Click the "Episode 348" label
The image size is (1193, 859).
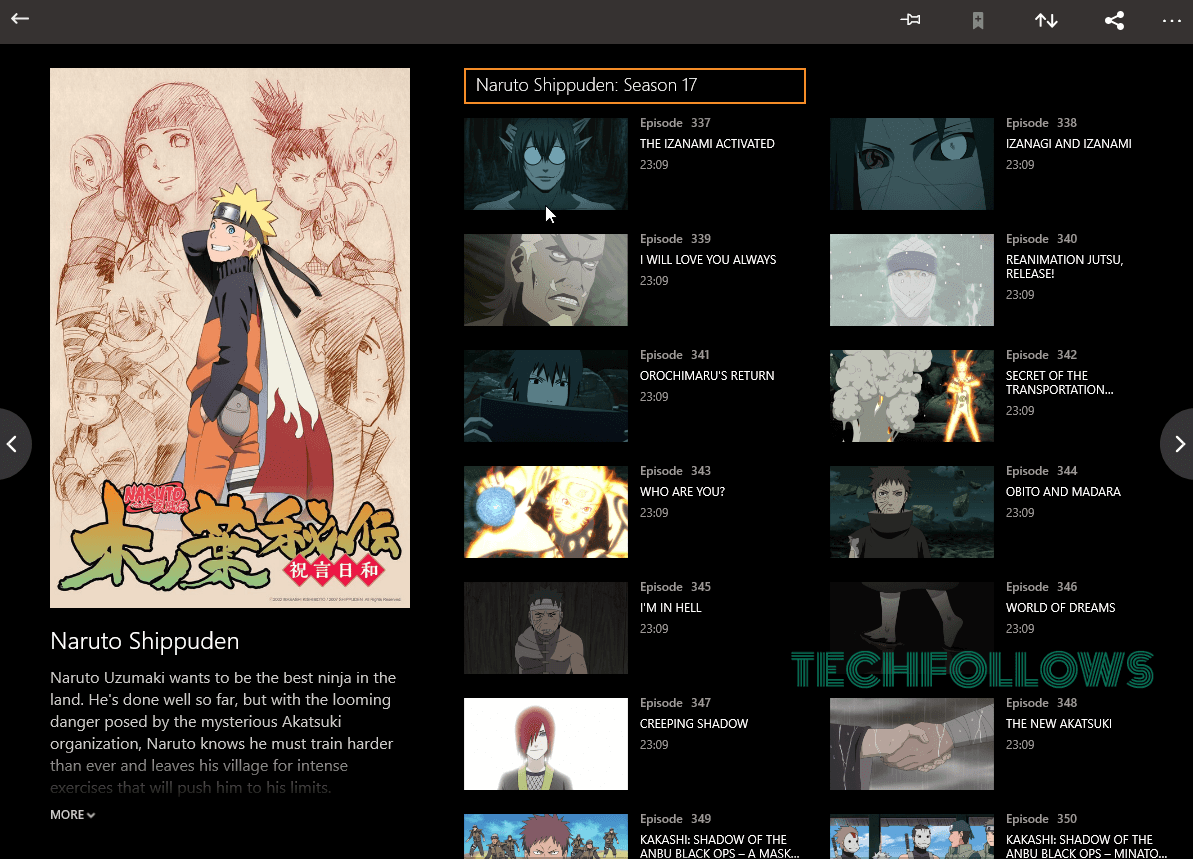pyautogui.click(x=1041, y=703)
